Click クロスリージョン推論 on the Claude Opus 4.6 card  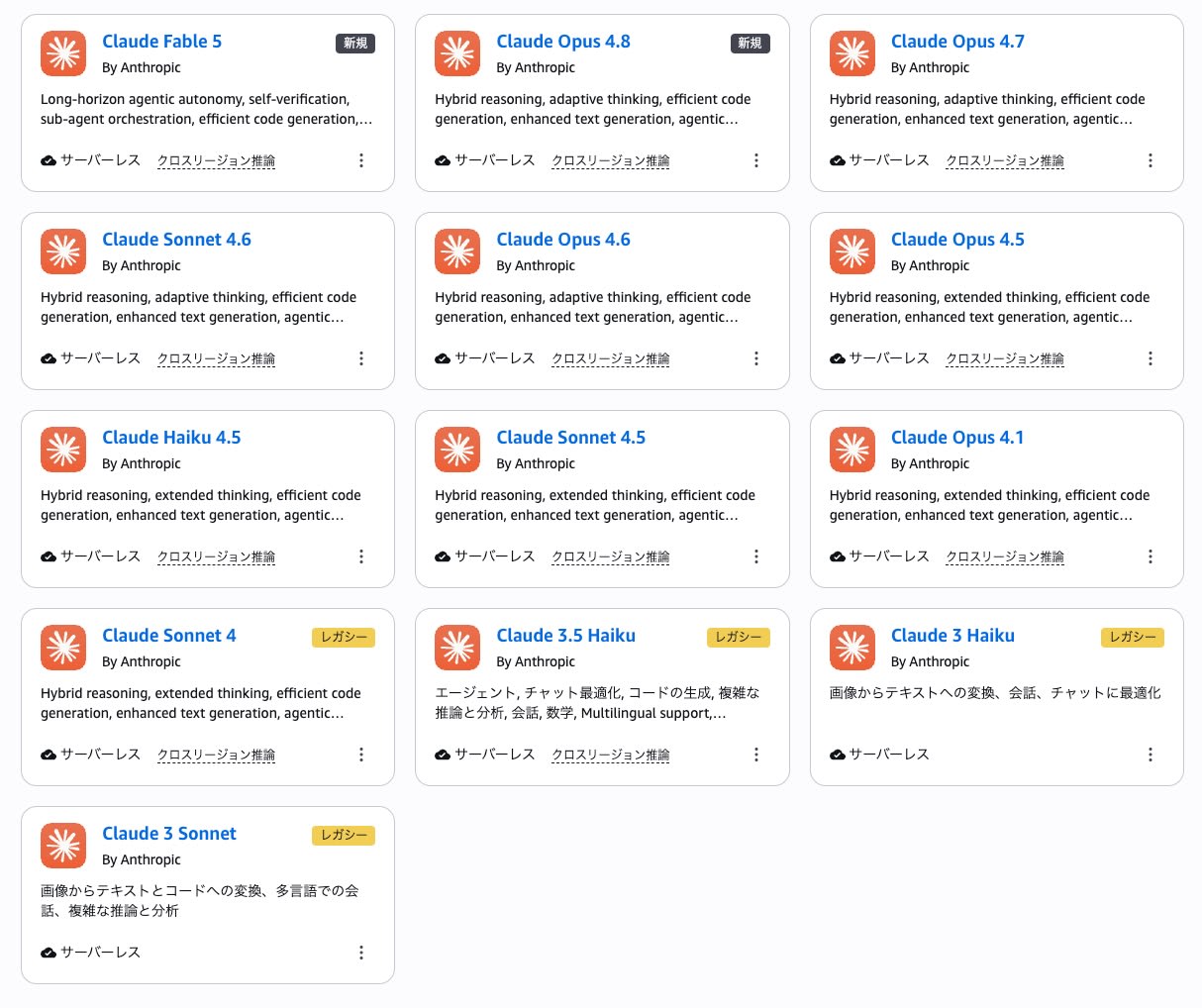611,358
